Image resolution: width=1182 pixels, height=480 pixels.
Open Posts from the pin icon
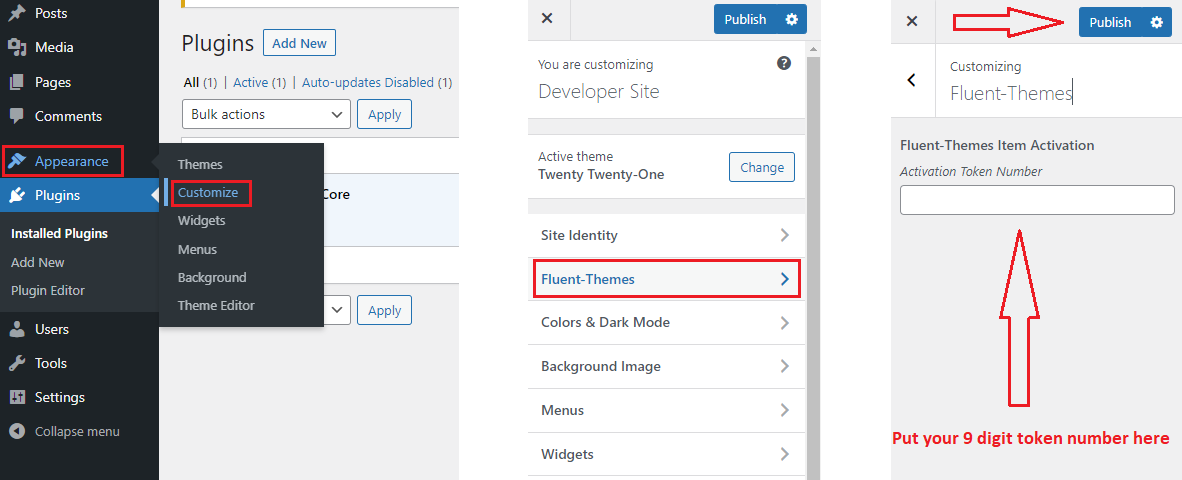(17, 13)
